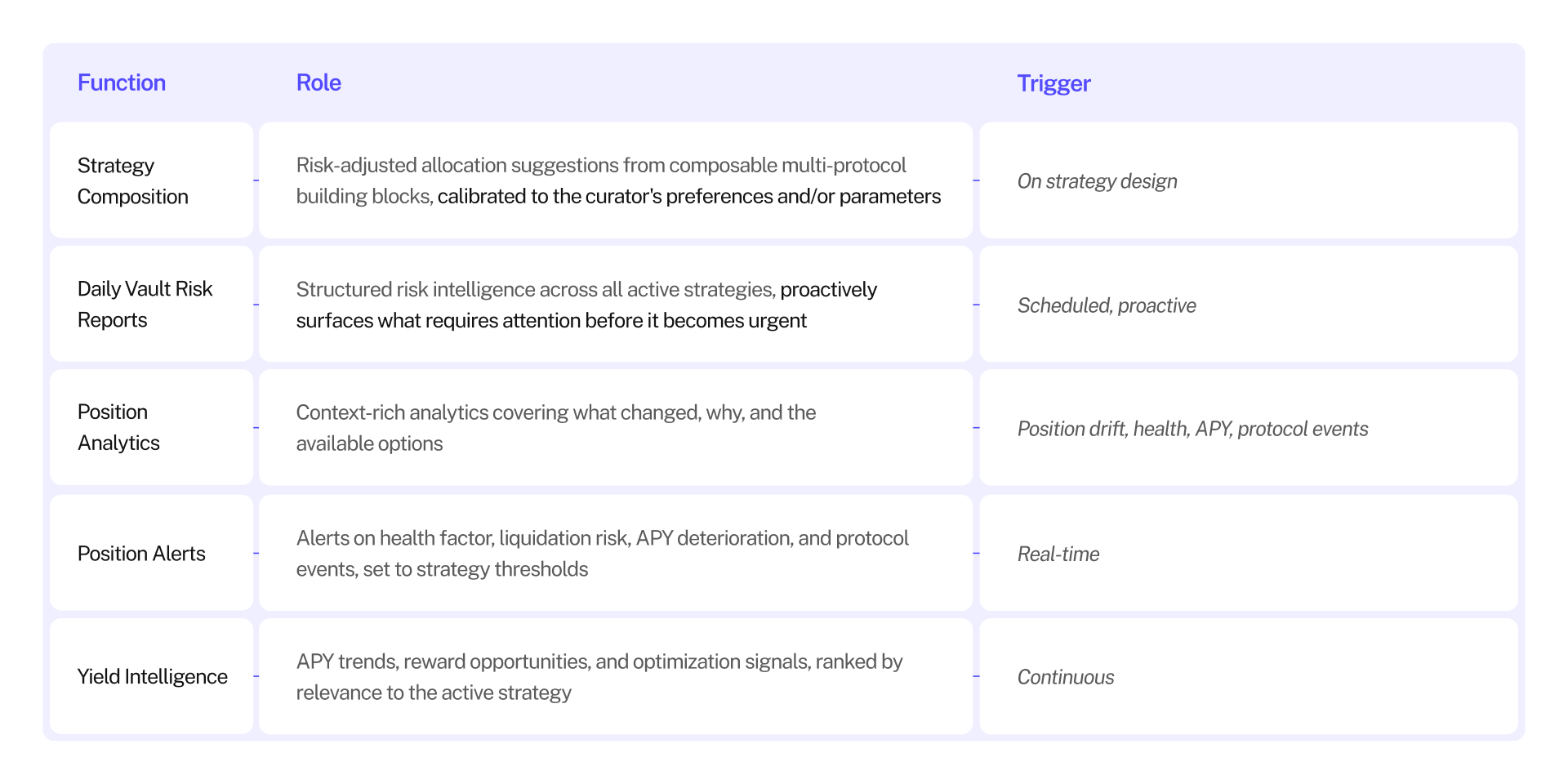
Task: Click the Structured risk intelligence description
Action: (x=586, y=305)
